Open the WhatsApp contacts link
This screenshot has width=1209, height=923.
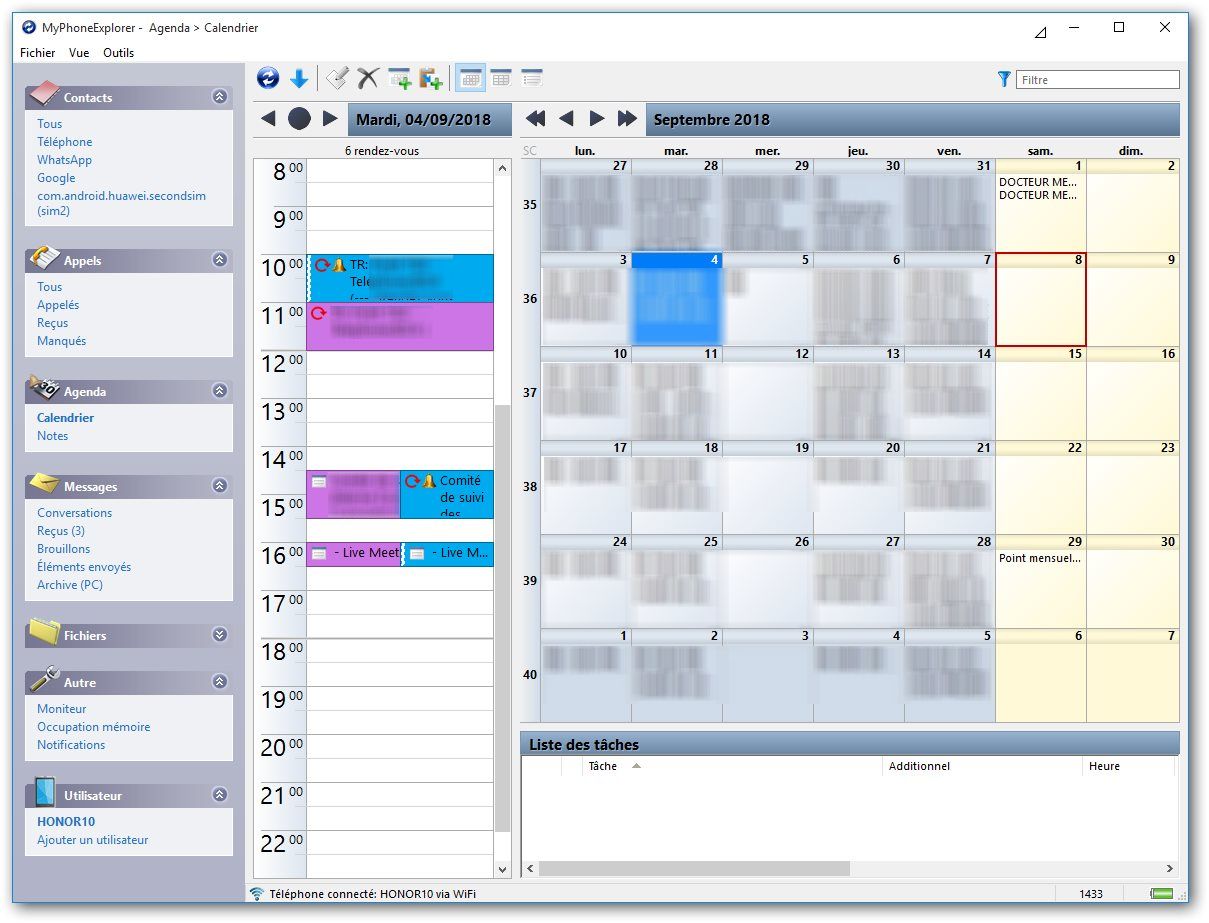click(x=64, y=160)
